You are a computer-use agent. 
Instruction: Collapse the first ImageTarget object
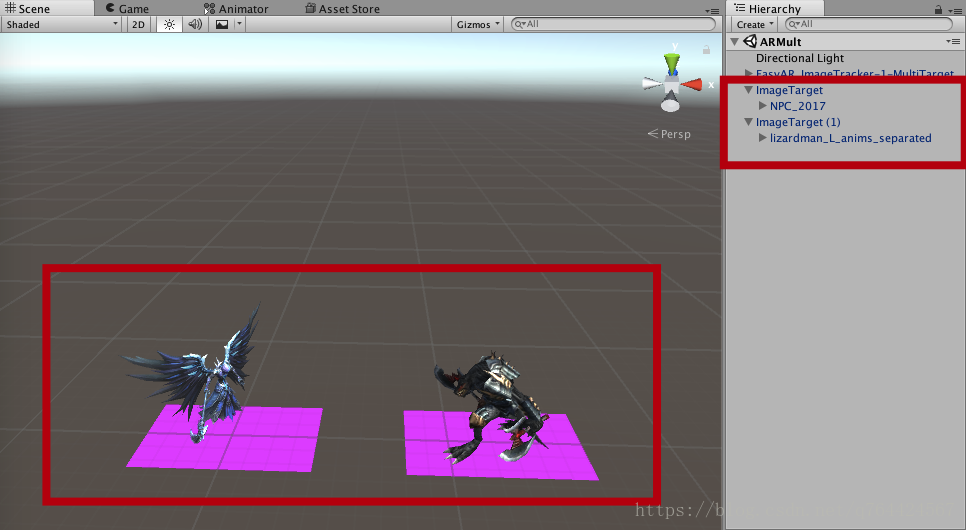click(x=749, y=90)
